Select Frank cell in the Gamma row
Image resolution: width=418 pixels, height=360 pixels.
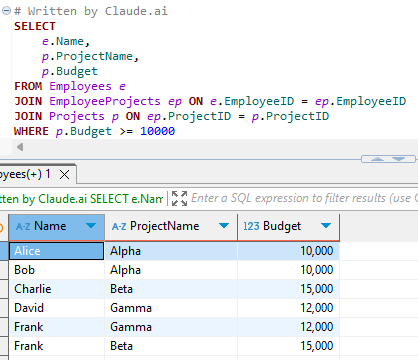point(57,327)
